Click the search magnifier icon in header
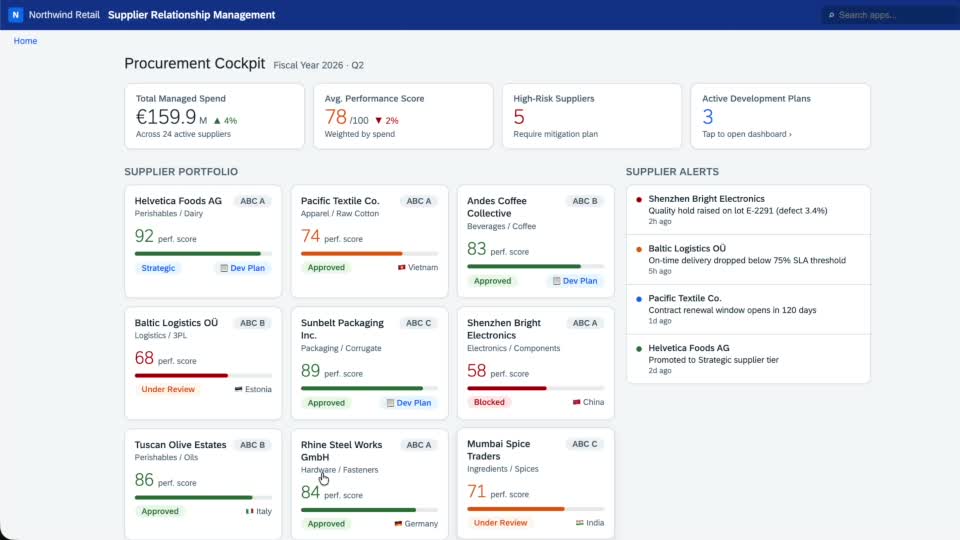This screenshot has width=960, height=540. [x=831, y=15]
